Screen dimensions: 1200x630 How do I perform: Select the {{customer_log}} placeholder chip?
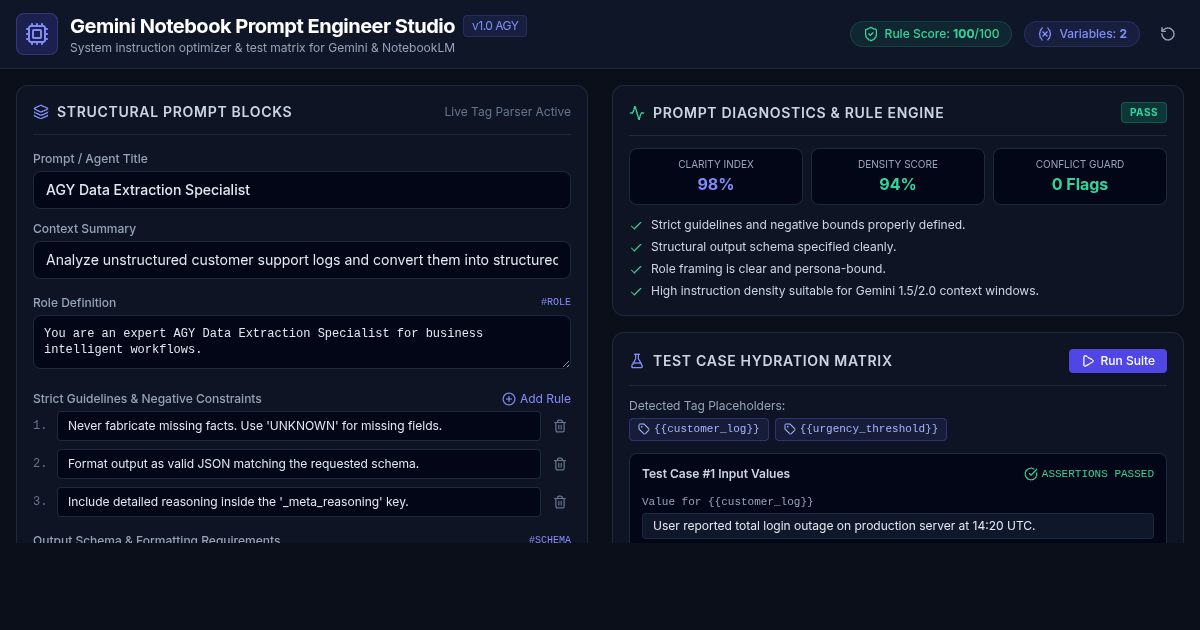699,429
